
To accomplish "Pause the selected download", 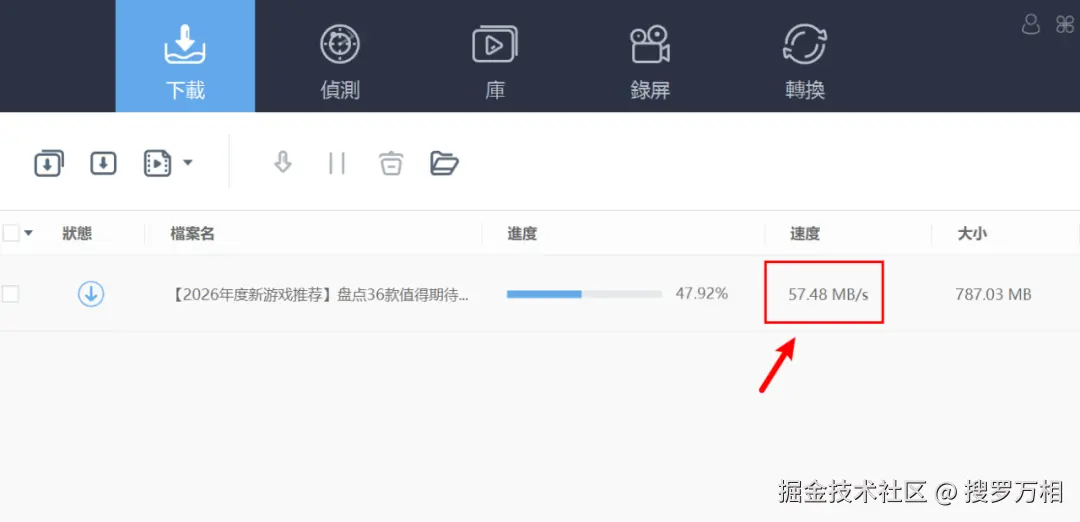I will tap(337, 163).
